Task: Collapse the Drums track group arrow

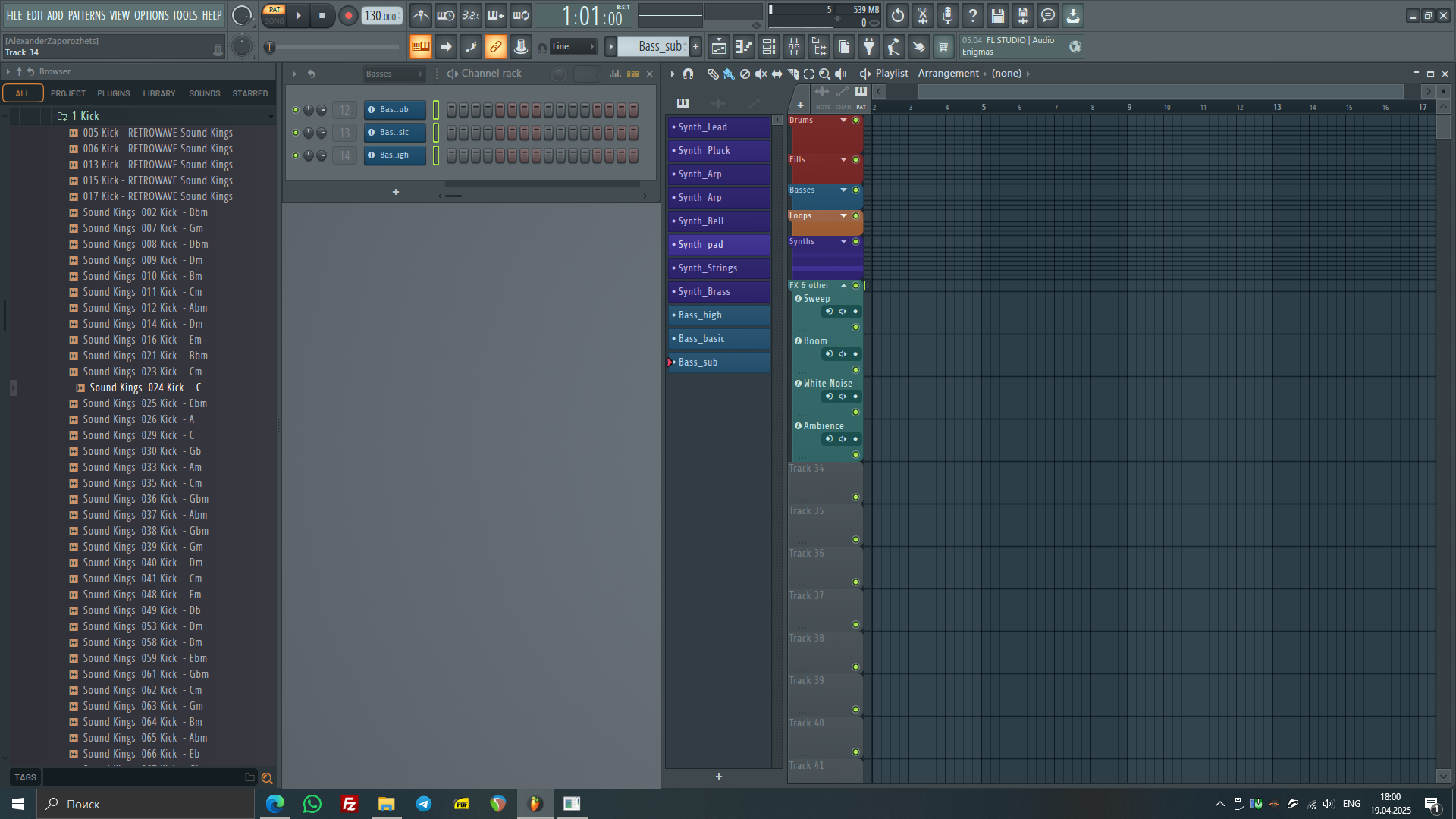Action: (843, 120)
